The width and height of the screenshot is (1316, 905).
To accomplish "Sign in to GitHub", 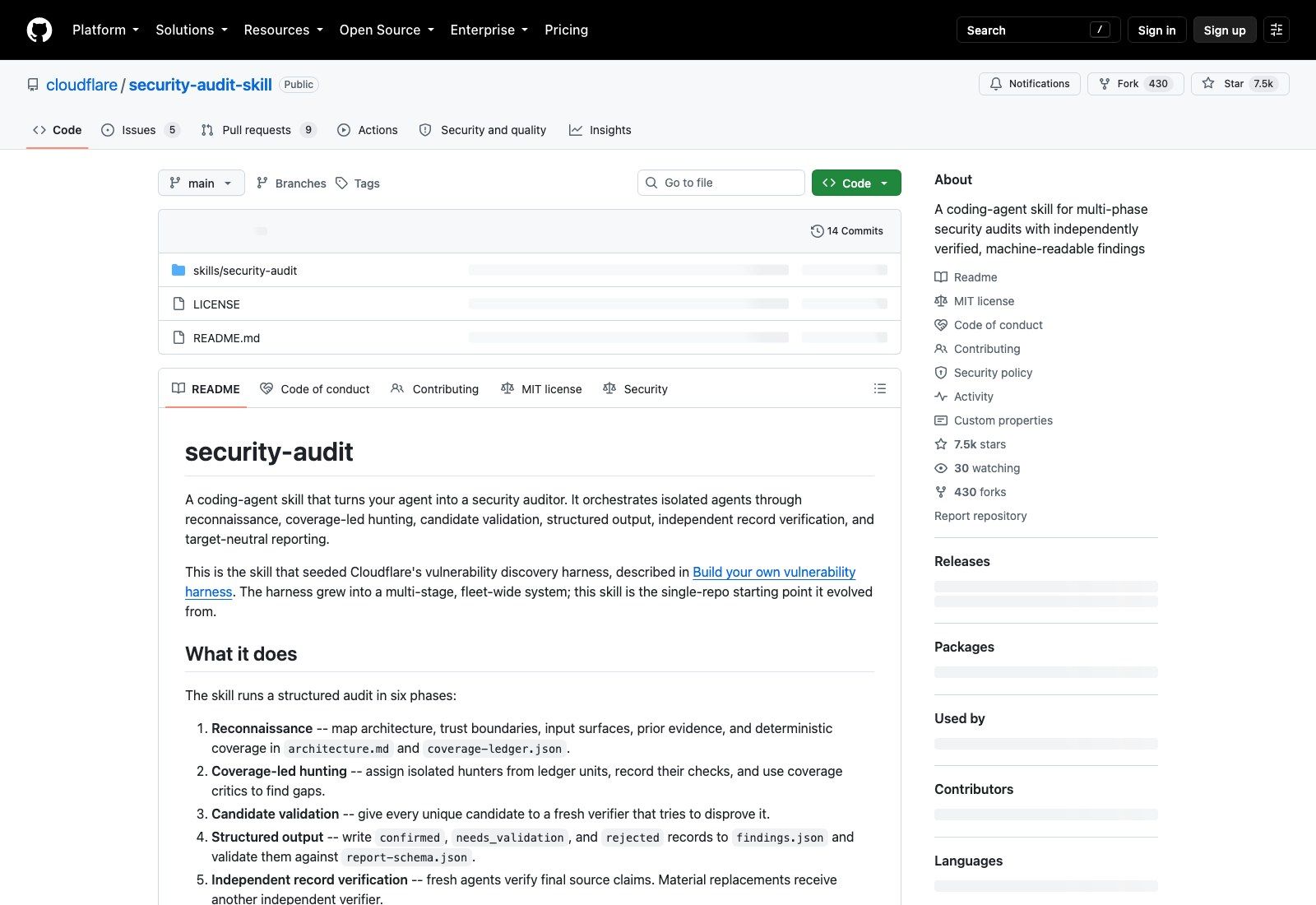I will [x=1156, y=30].
